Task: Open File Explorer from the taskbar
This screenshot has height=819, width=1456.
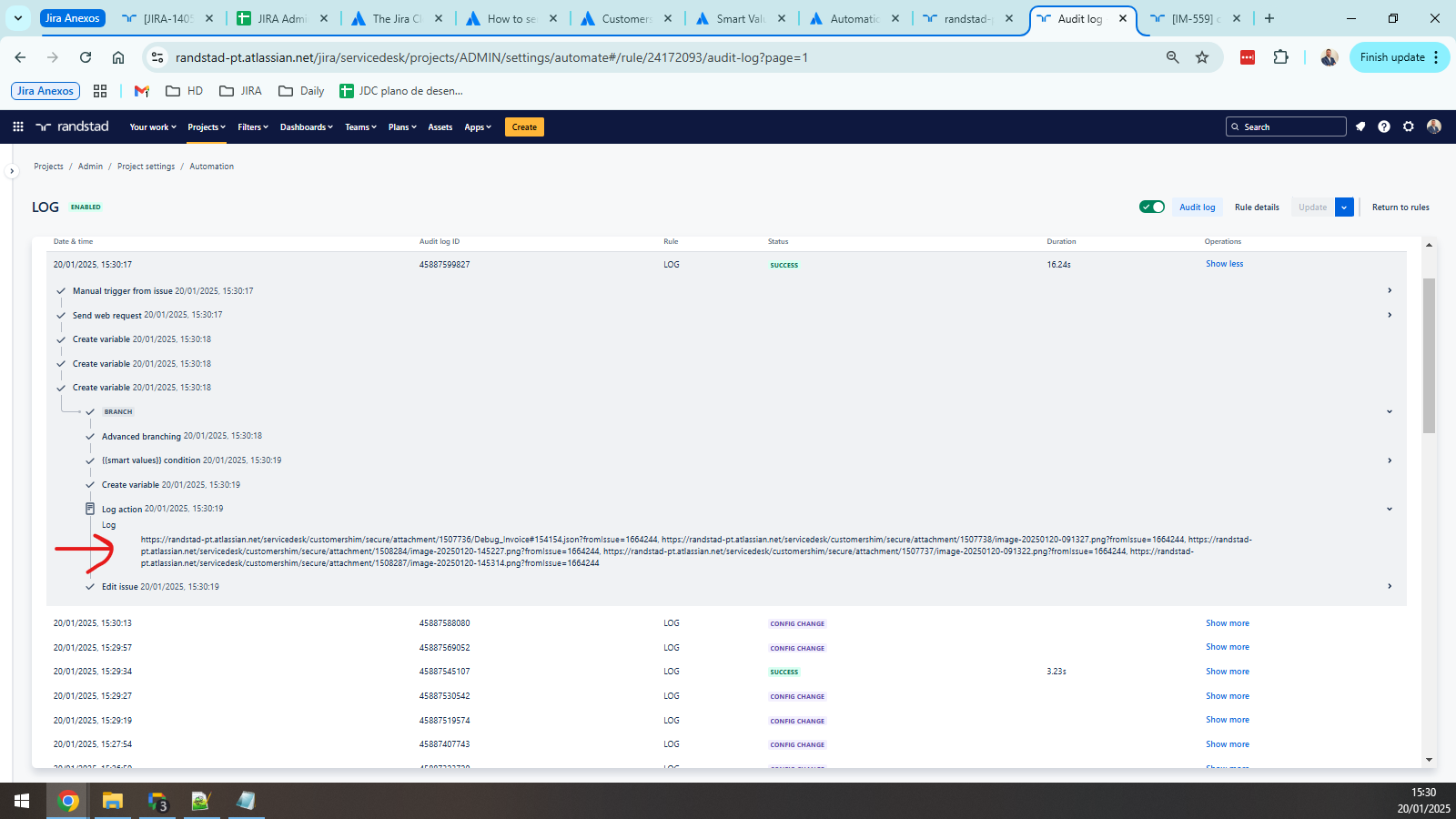Action: click(x=112, y=801)
